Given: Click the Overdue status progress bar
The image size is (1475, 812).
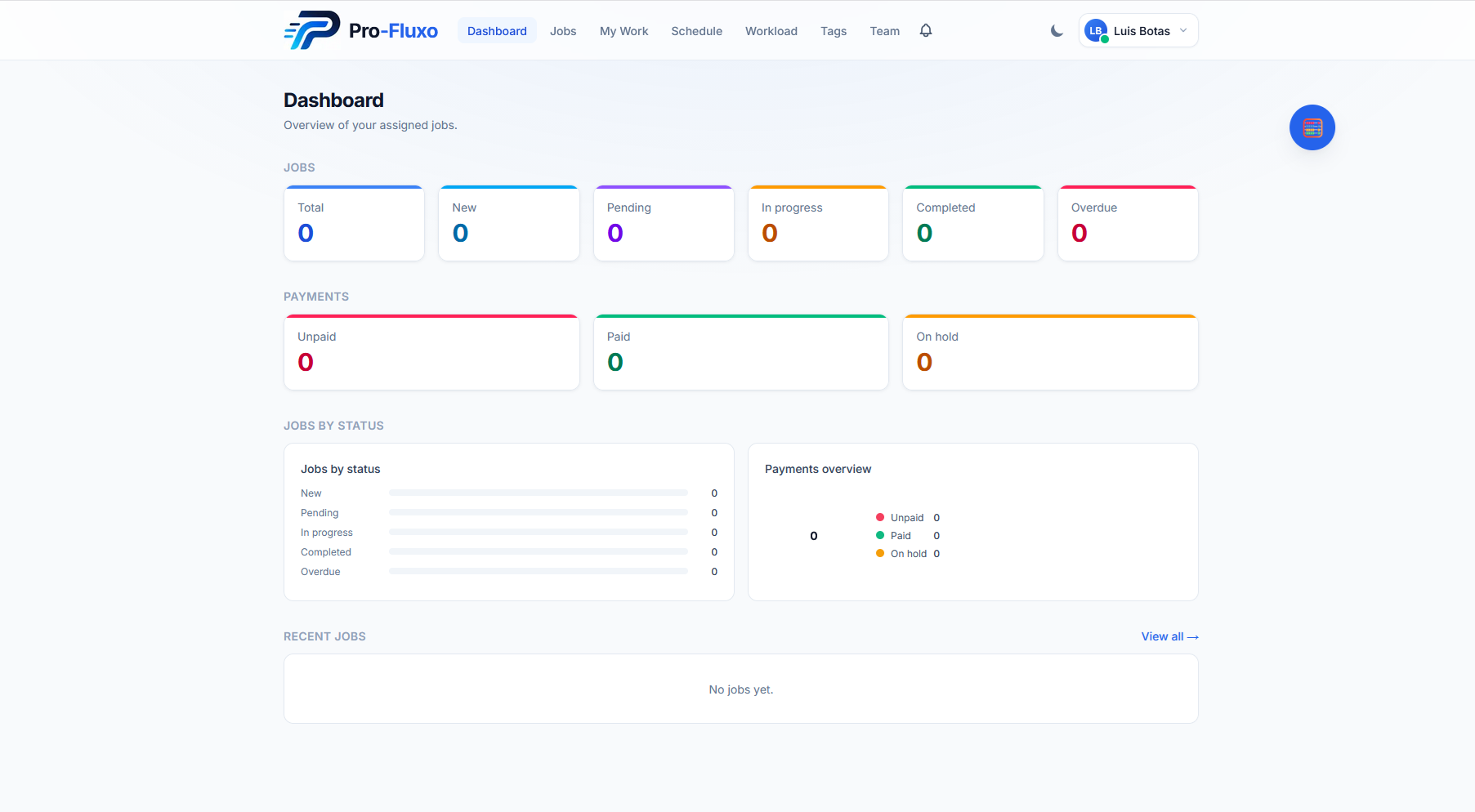Looking at the screenshot, I should [x=539, y=571].
